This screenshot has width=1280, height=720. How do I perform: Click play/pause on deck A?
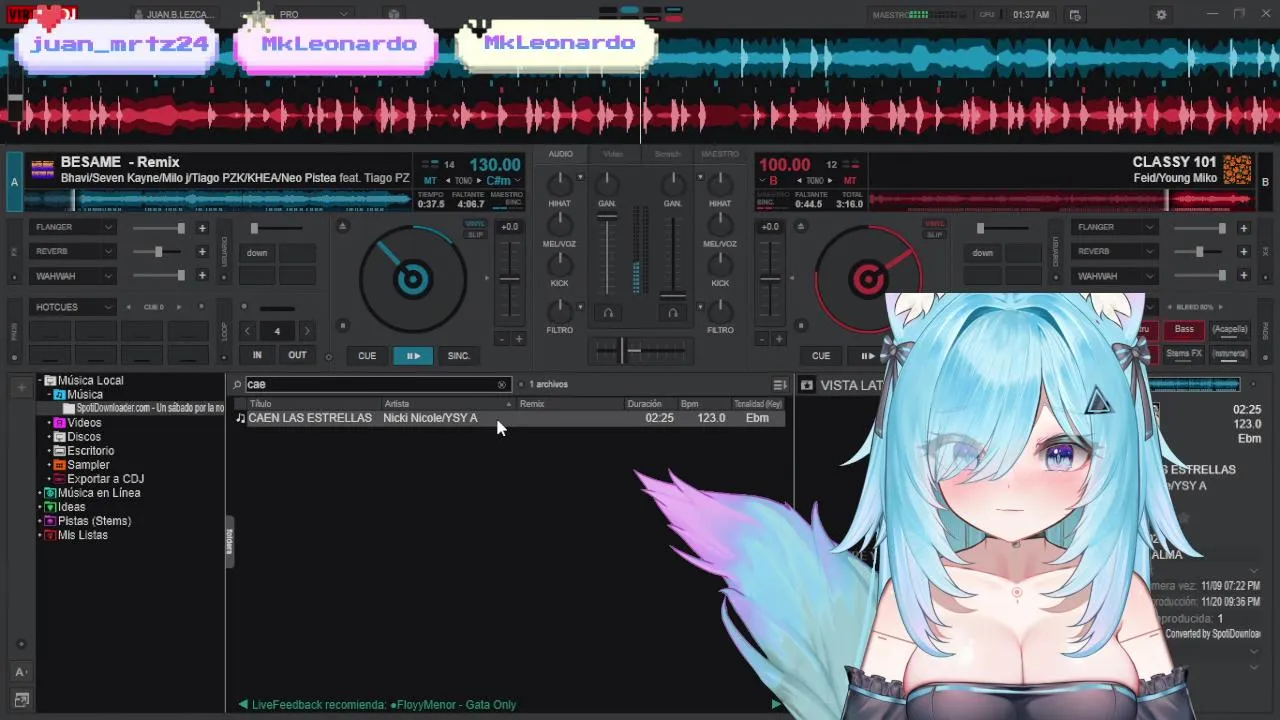pos(412,356)
